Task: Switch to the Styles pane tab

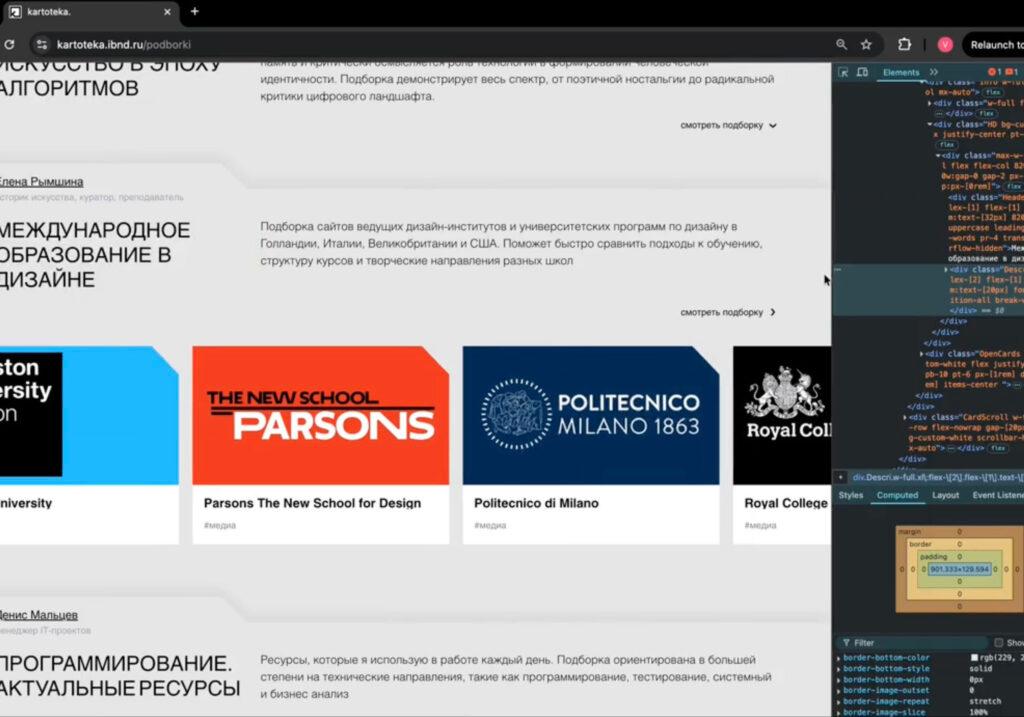Action: pyautogui.click(x=850, y=496)
